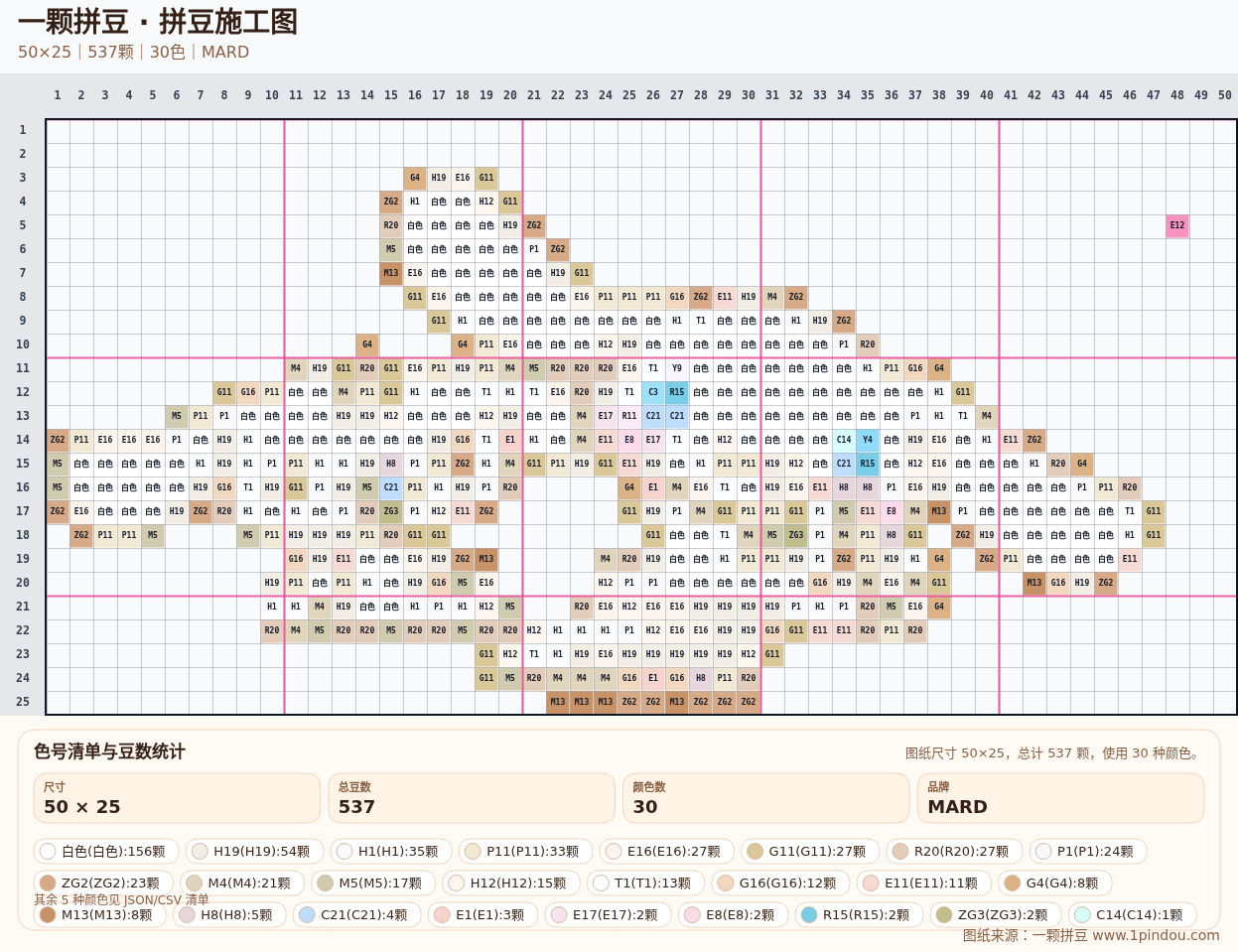This screenshot has height=952, width=1238.
Task: Pick the H12(H12):15颗 legend chip
Action: pos(511,884)
